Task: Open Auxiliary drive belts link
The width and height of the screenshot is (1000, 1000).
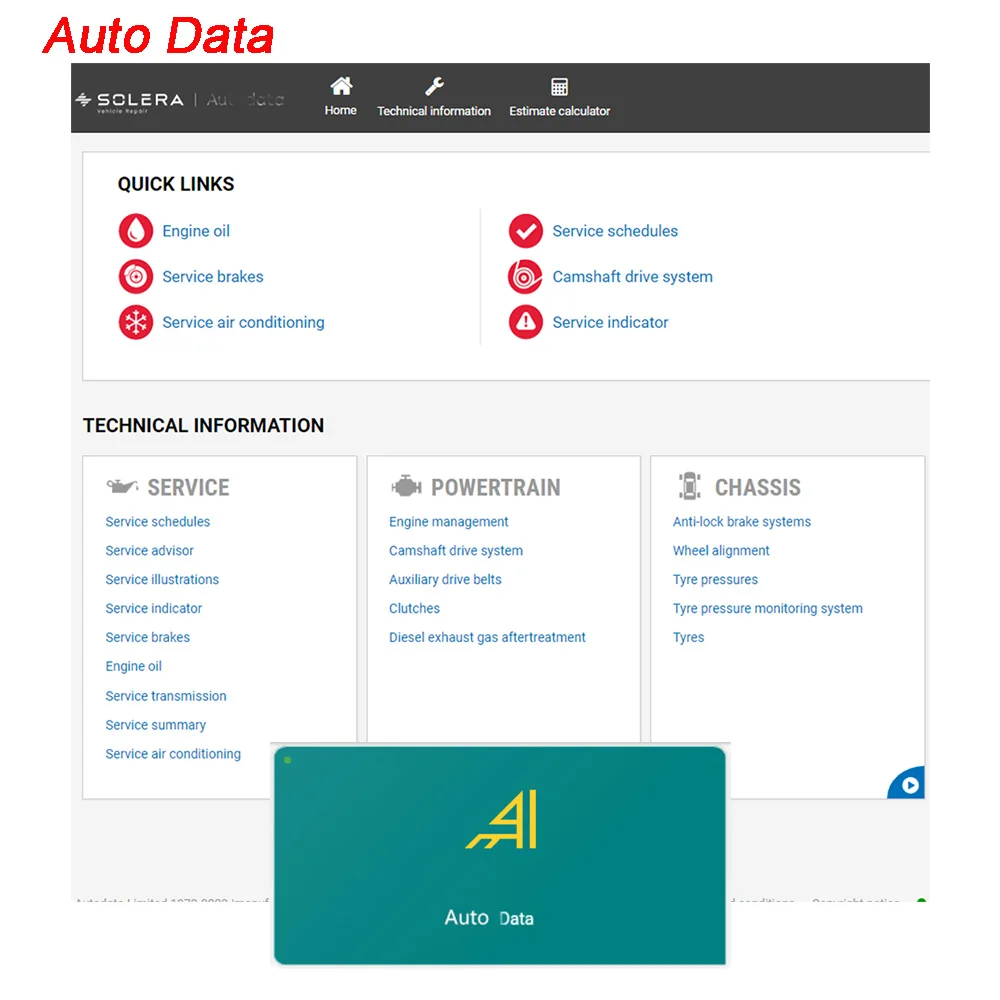Action: coord(445,580)
